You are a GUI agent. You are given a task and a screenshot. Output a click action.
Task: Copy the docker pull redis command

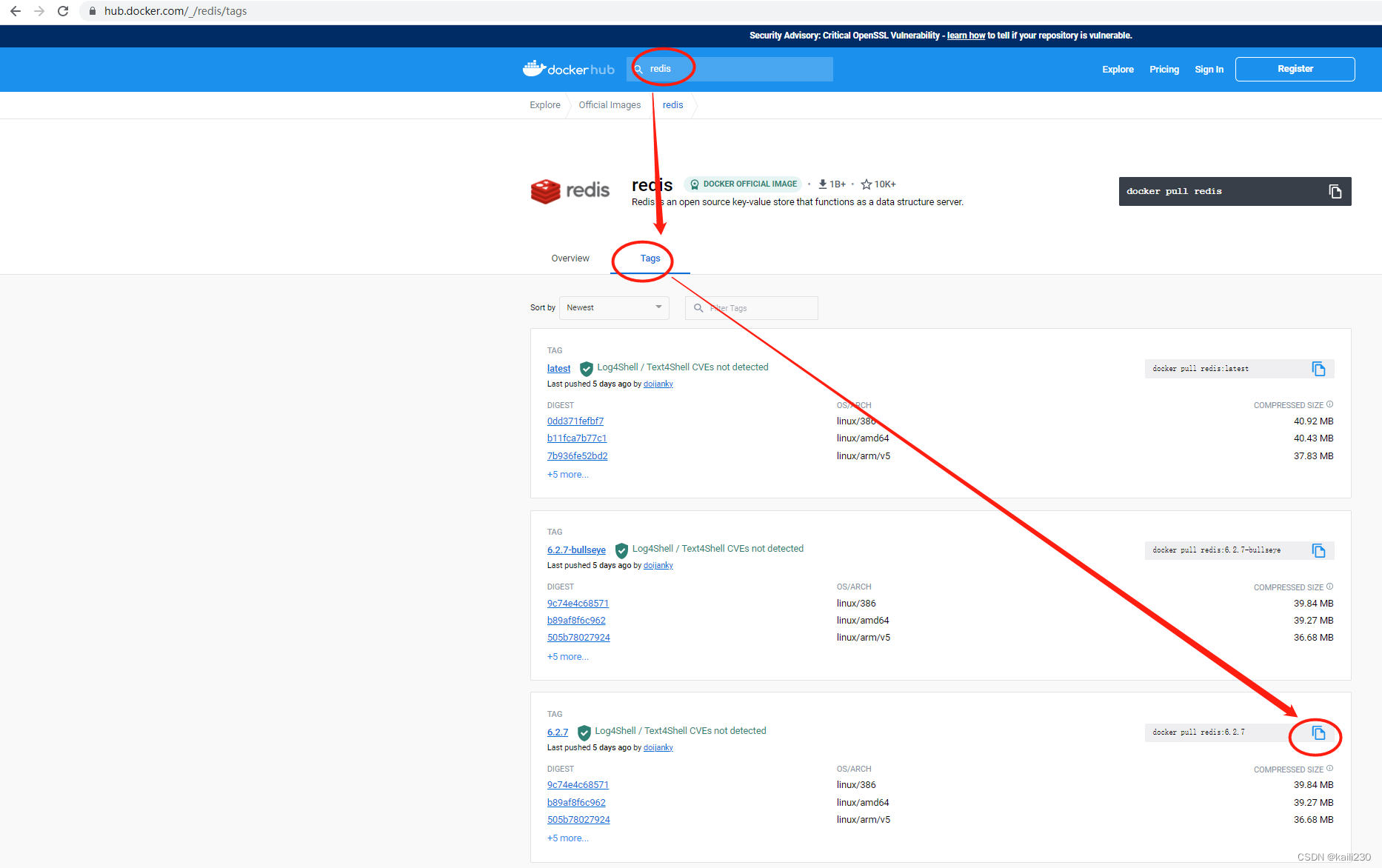point(1335,192)
